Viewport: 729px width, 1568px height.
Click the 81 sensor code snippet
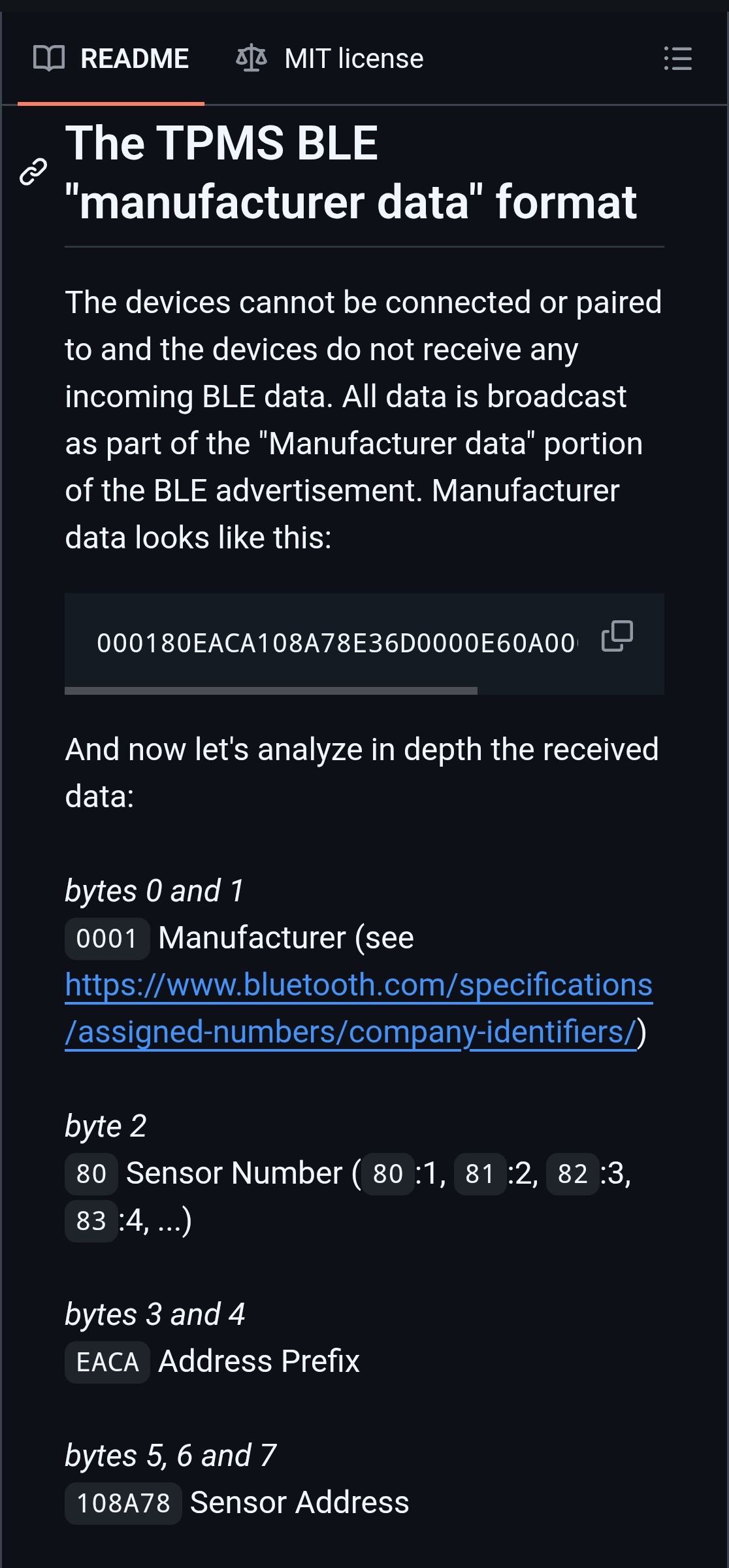[x=479, y=1174]
